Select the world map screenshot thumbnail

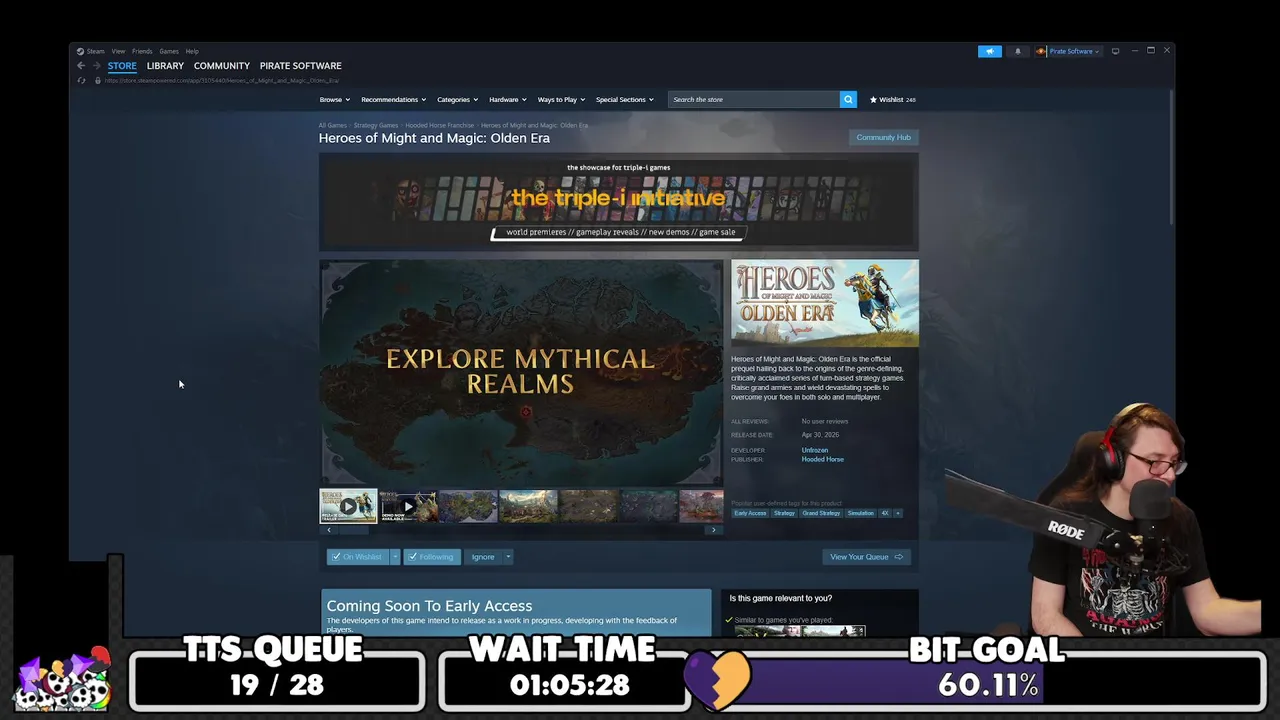[x=468, y=506]
